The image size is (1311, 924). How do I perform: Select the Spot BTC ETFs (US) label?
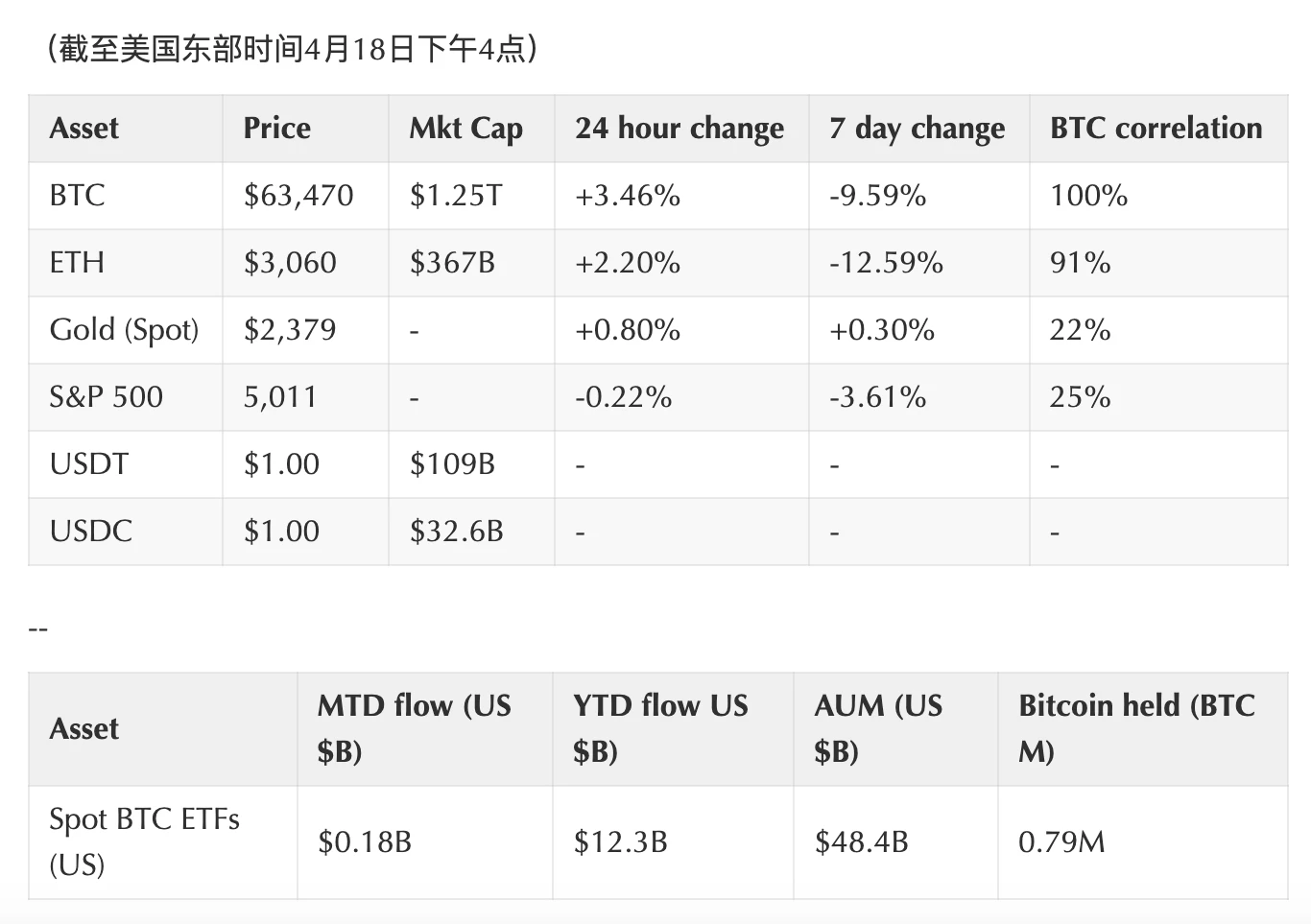pyautogui.click(x=144, y=841)
